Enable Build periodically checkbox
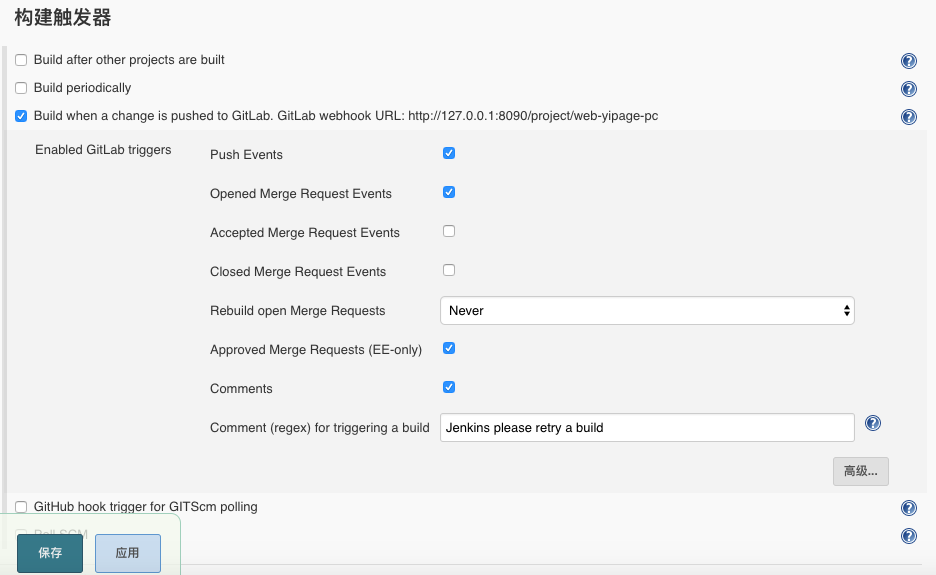 [x=21, y=88]
